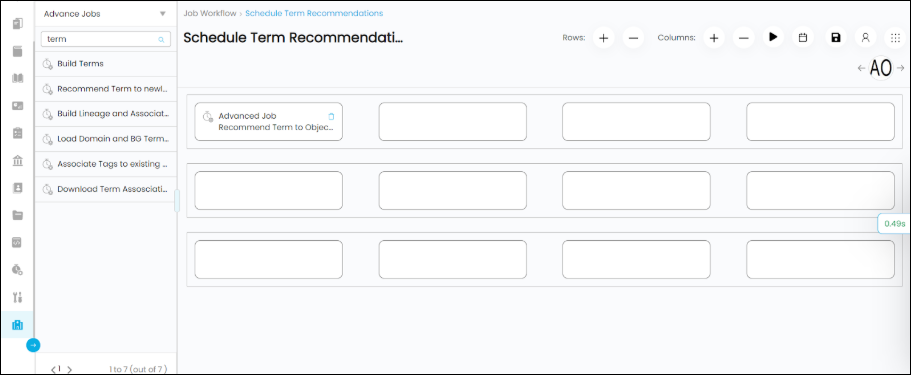Open the apps grid icon
This screenshot has width=911, height=375.
point(895,38)
